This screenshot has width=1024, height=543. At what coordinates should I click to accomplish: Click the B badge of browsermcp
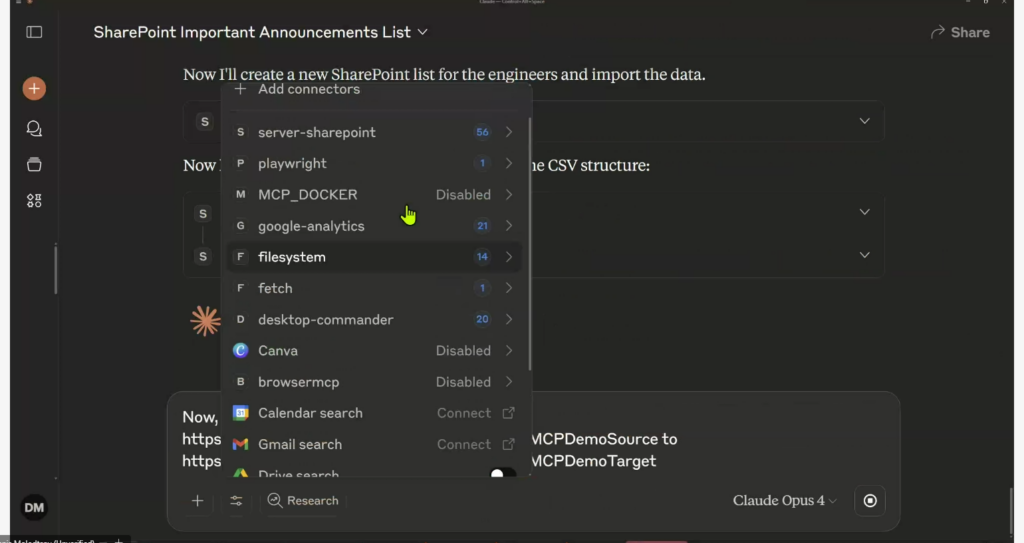point(240,382)
